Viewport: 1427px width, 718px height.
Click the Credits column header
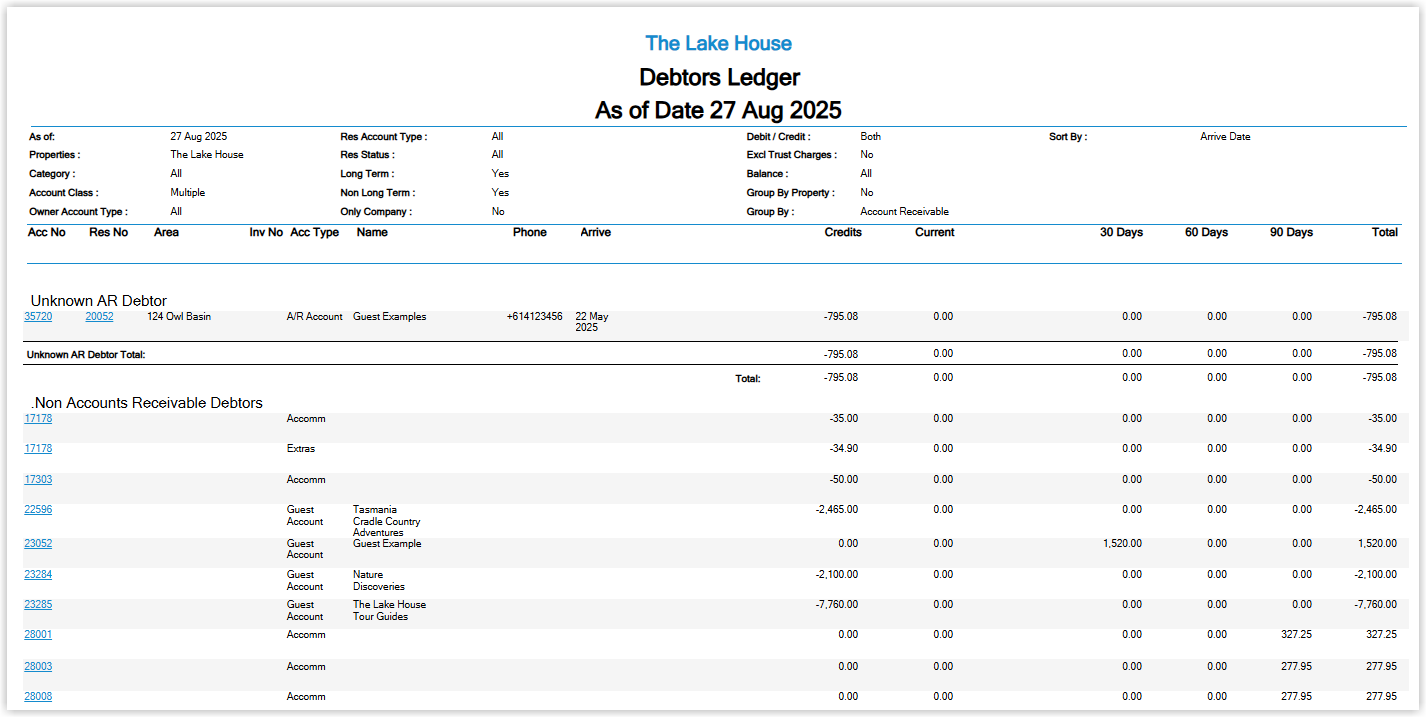[843, 232]
